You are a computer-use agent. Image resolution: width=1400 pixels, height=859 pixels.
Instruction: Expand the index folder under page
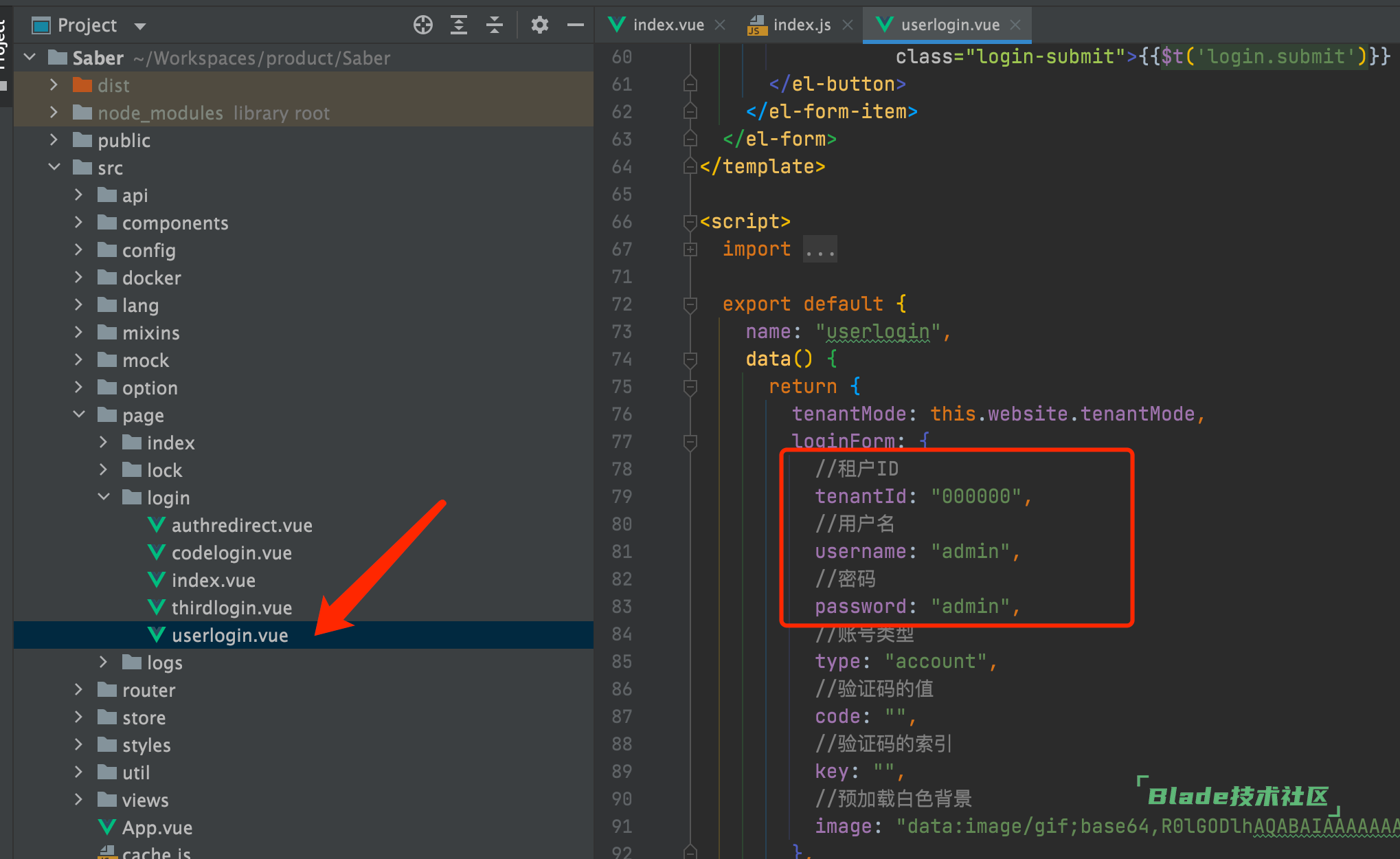(x=103, y=442)
